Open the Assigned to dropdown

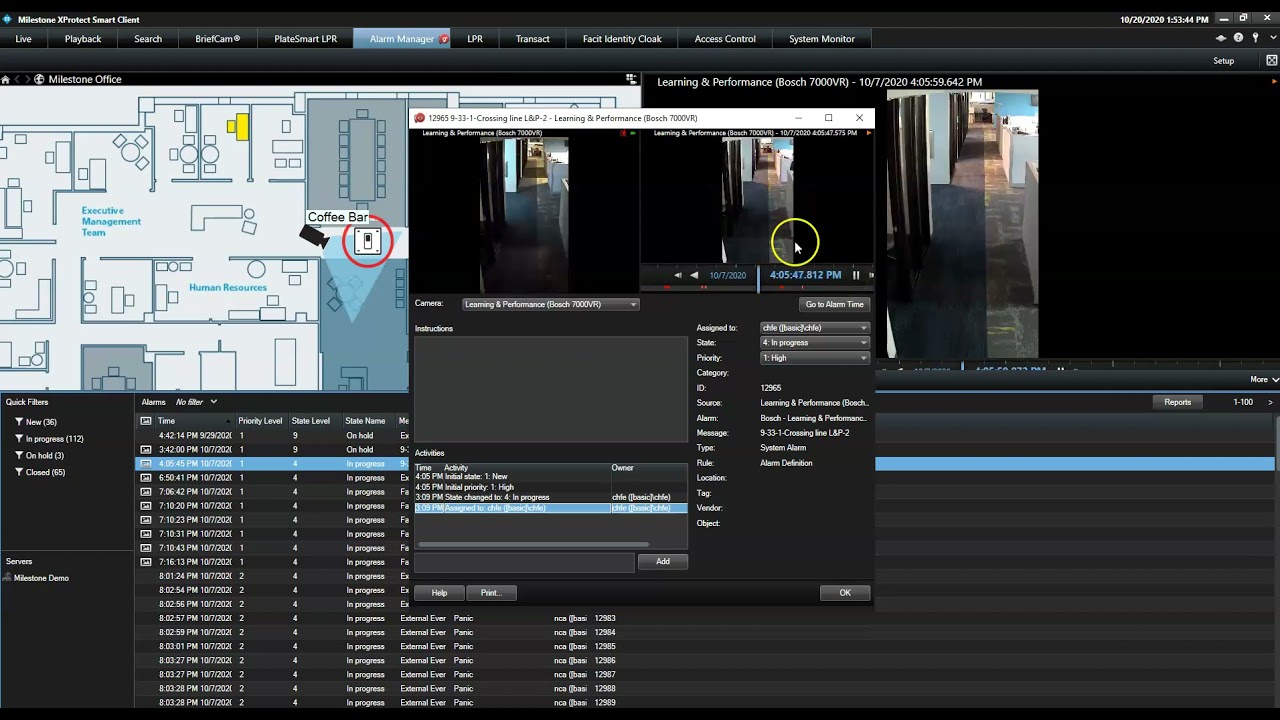click(814, 328)
